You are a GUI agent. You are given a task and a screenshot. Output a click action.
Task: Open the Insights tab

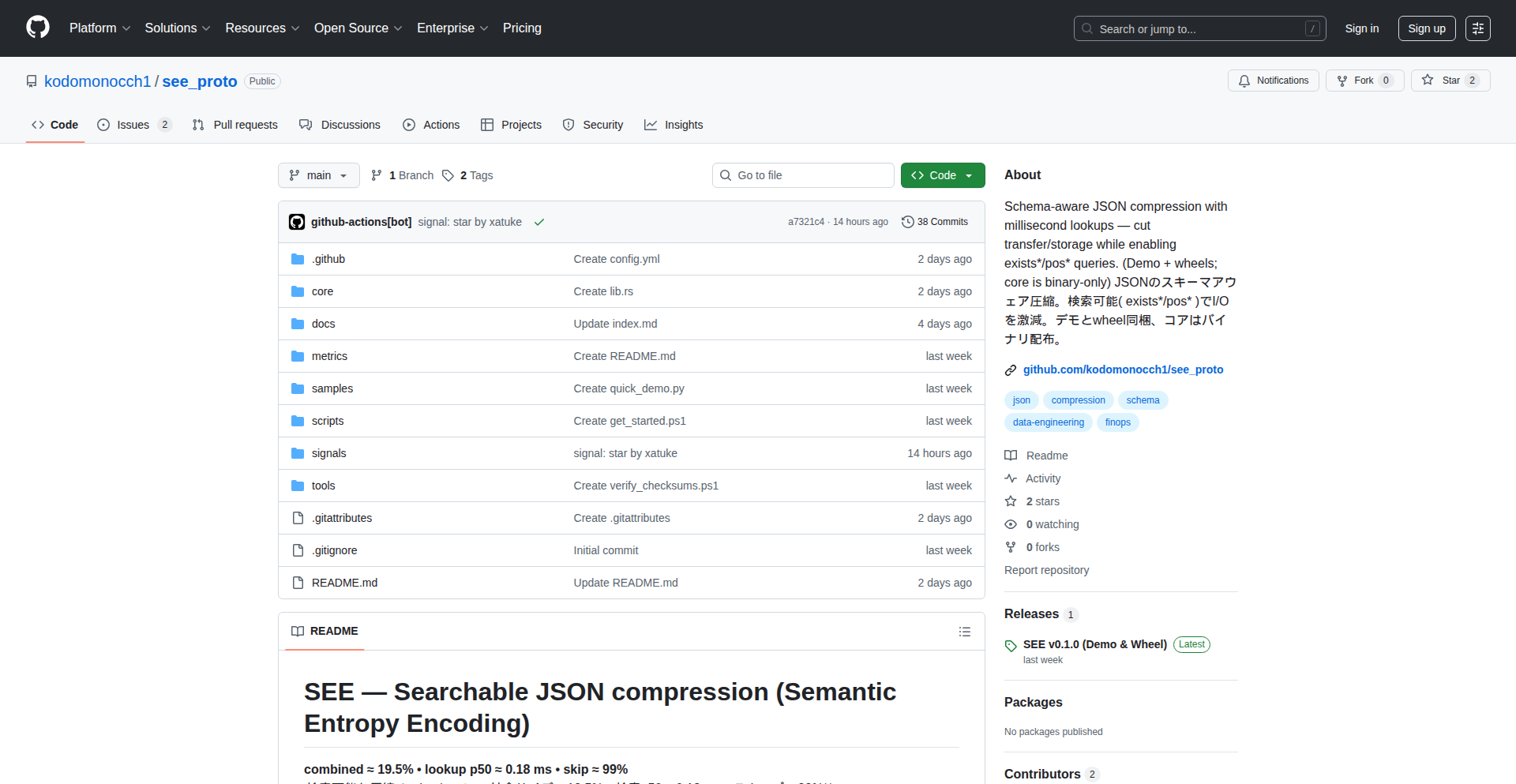[674, 125]
